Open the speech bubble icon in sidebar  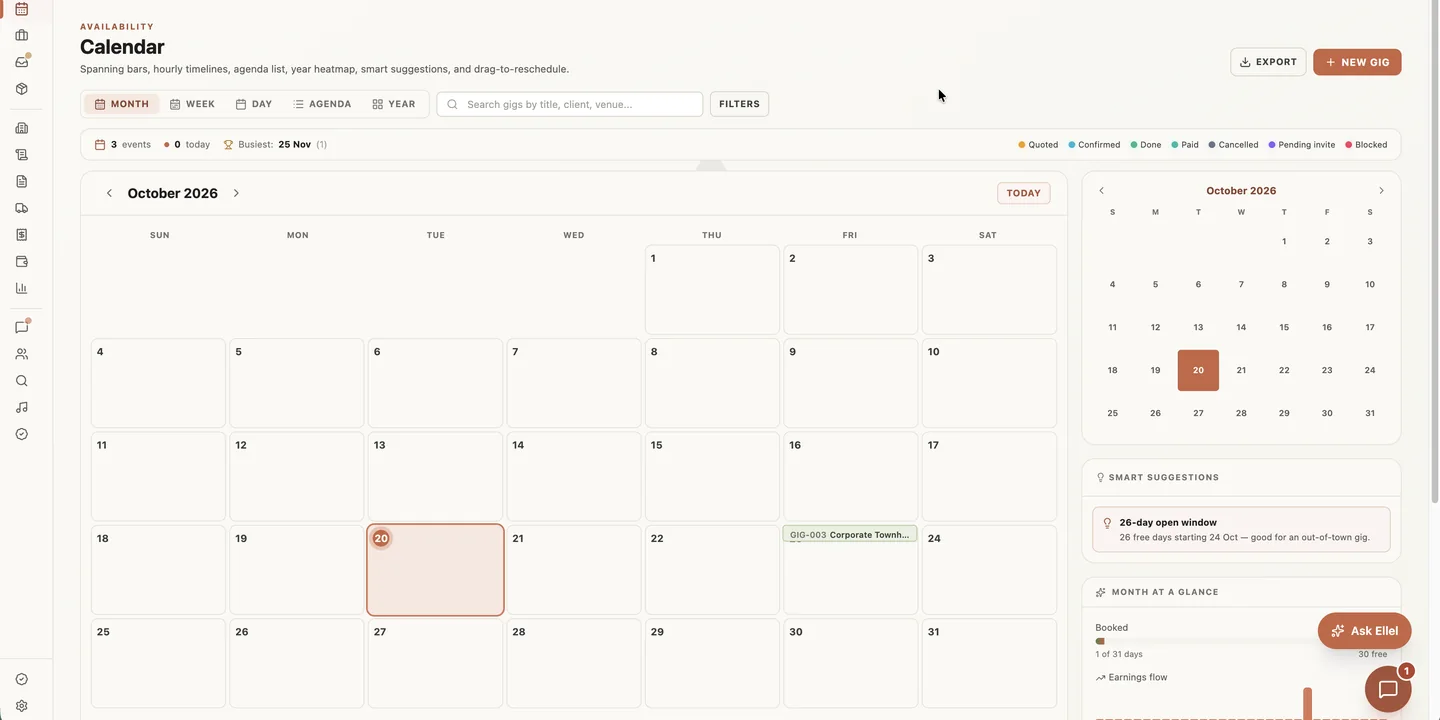pos(22,327)
